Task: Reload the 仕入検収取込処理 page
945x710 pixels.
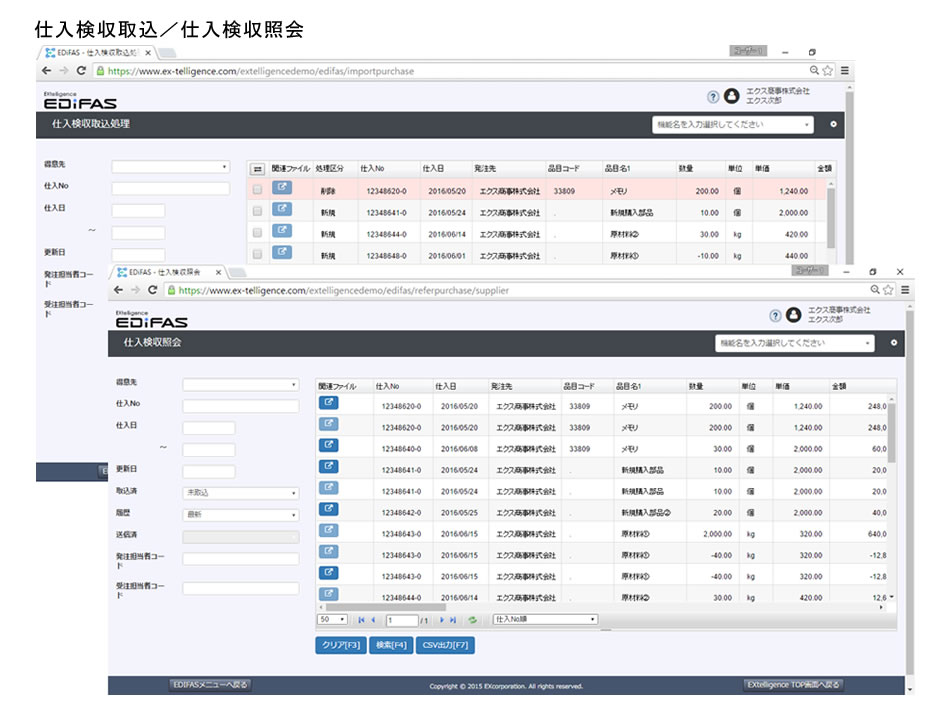Action: pos(81,71)
